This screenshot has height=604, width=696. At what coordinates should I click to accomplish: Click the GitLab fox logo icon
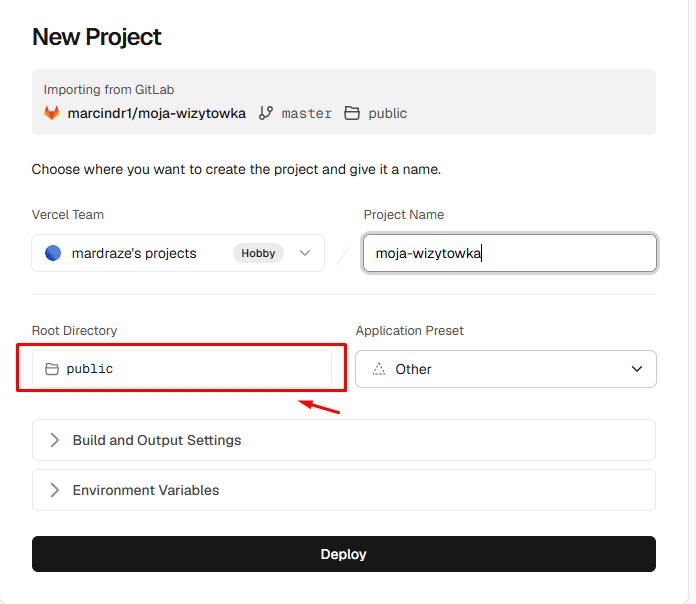tap(51, 113)
